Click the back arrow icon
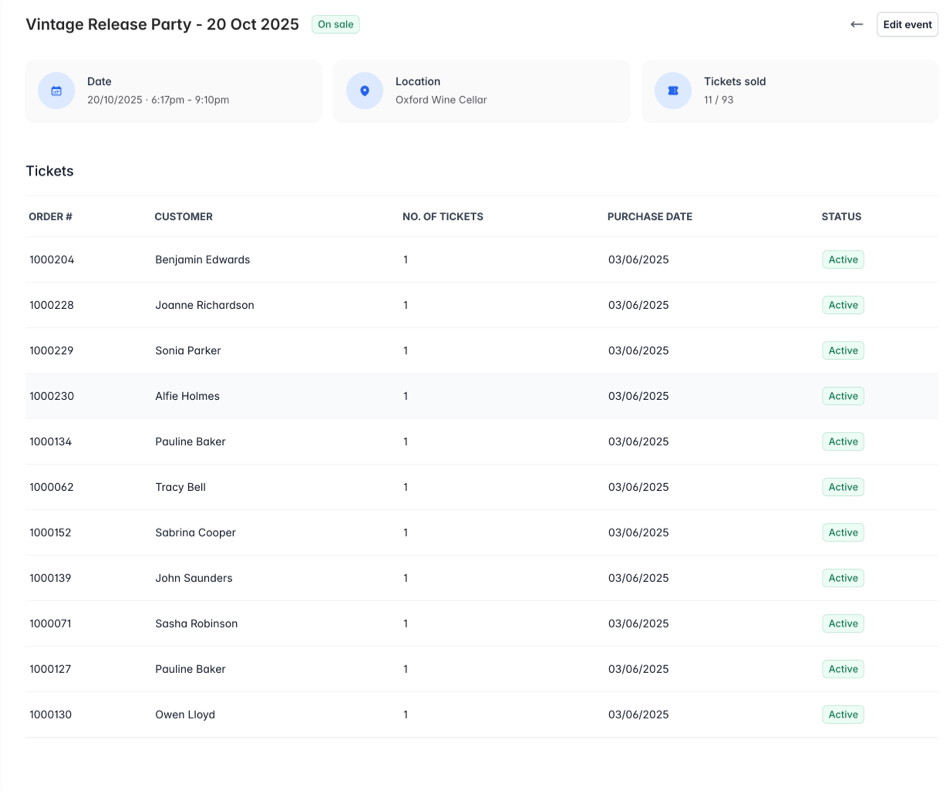The width and height of the screenshot is (950, 792). (x=856, y=24)
